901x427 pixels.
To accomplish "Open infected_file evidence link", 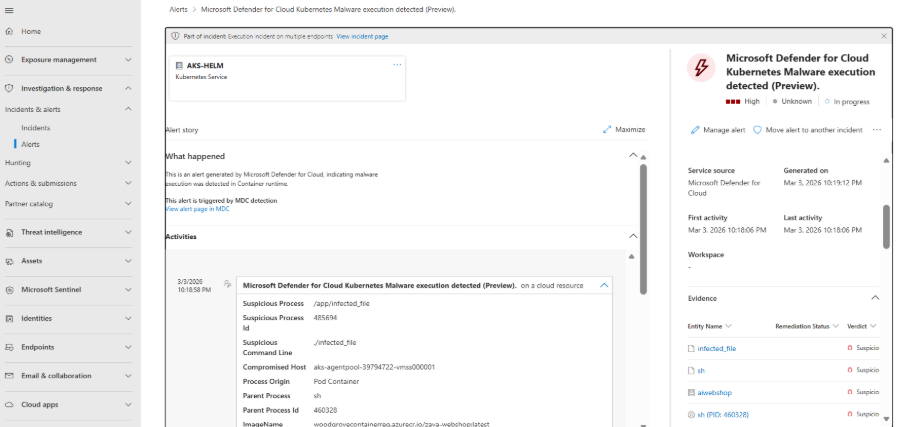I will (717, 348).
